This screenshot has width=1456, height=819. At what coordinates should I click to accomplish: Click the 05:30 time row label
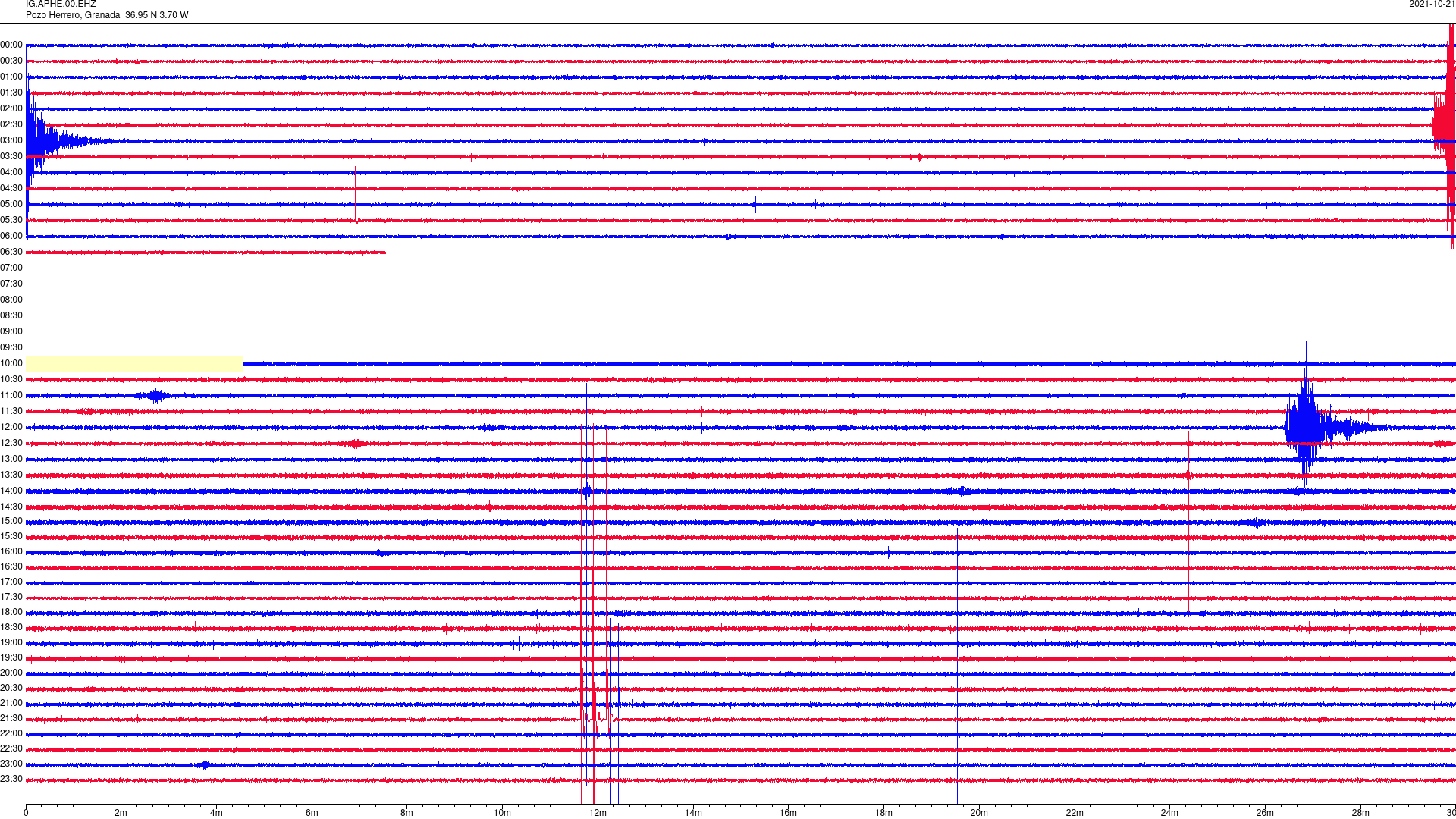[11, 220]
